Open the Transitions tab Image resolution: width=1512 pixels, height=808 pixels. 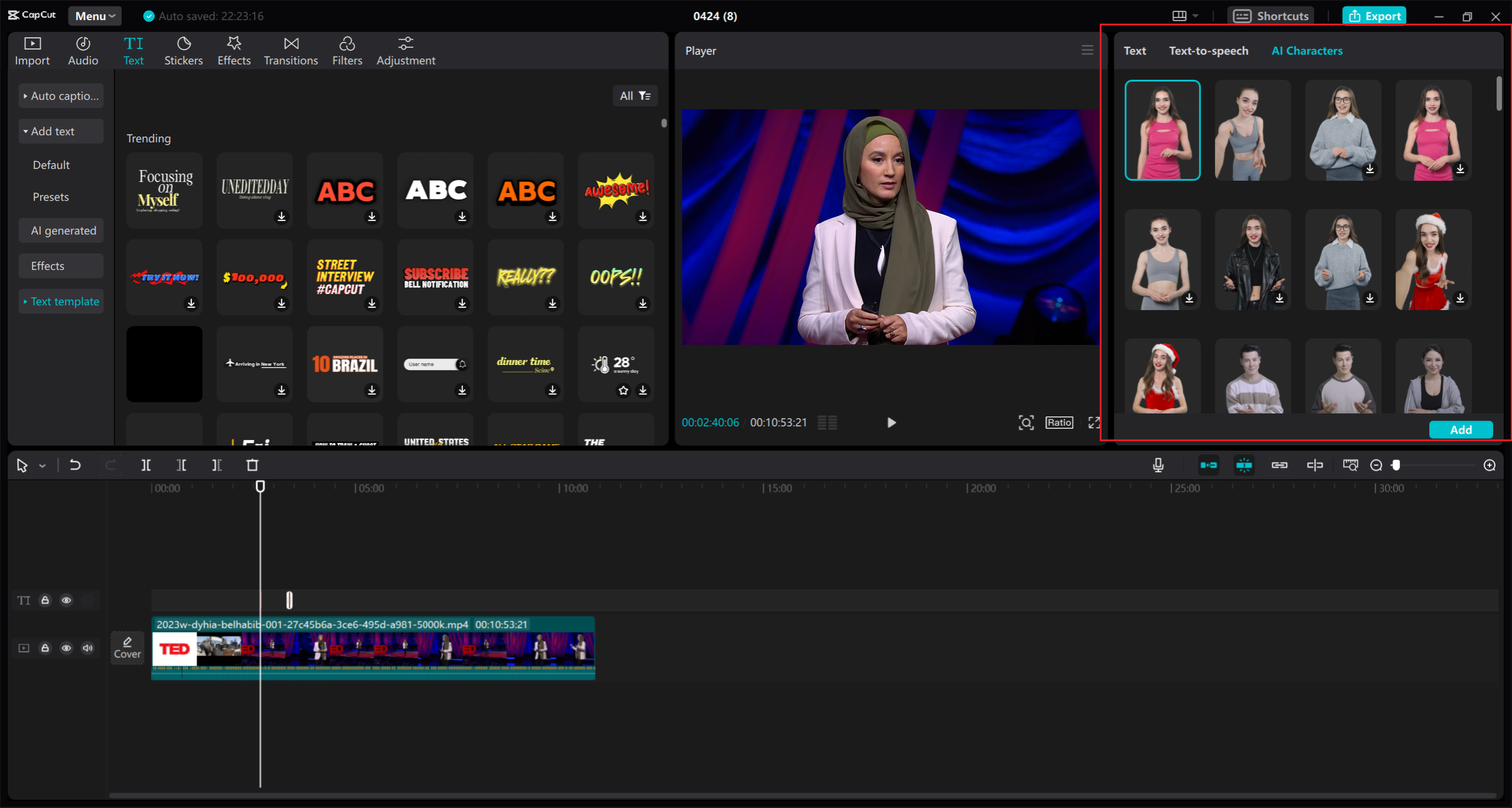point(291,51)
